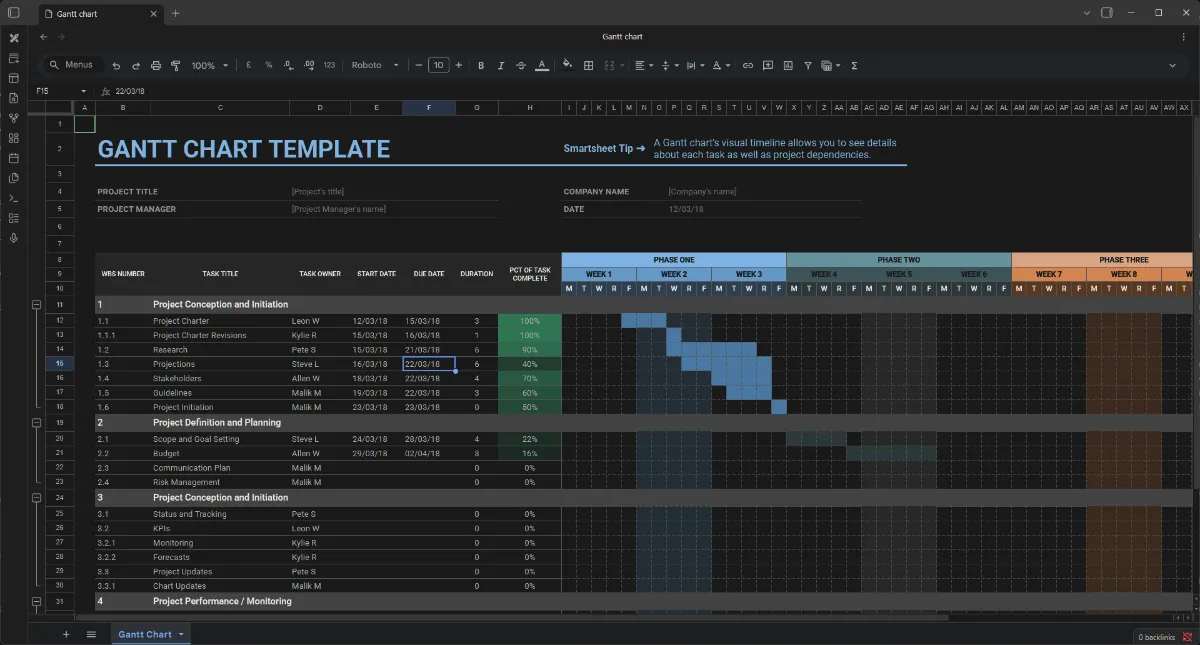Click the undo arrow in the toolbar
This screenshot has height=645, width=1200.
[x=116, y=65]
